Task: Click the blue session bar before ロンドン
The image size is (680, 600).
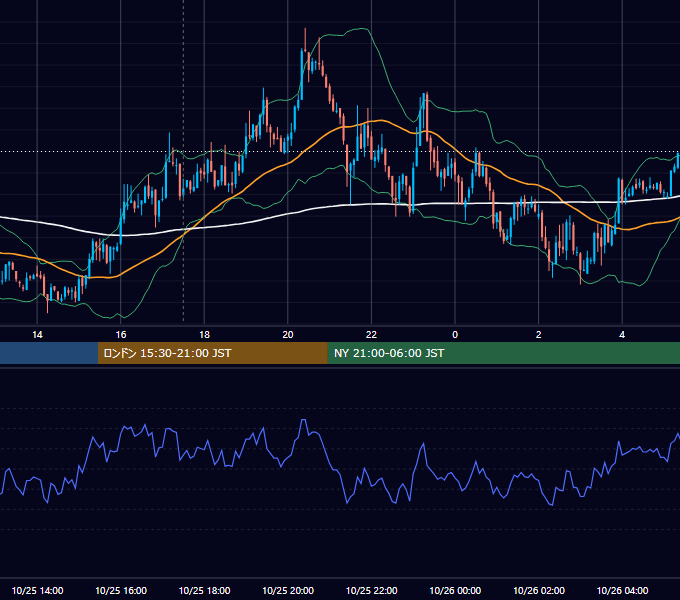Action: coord(49,353)
